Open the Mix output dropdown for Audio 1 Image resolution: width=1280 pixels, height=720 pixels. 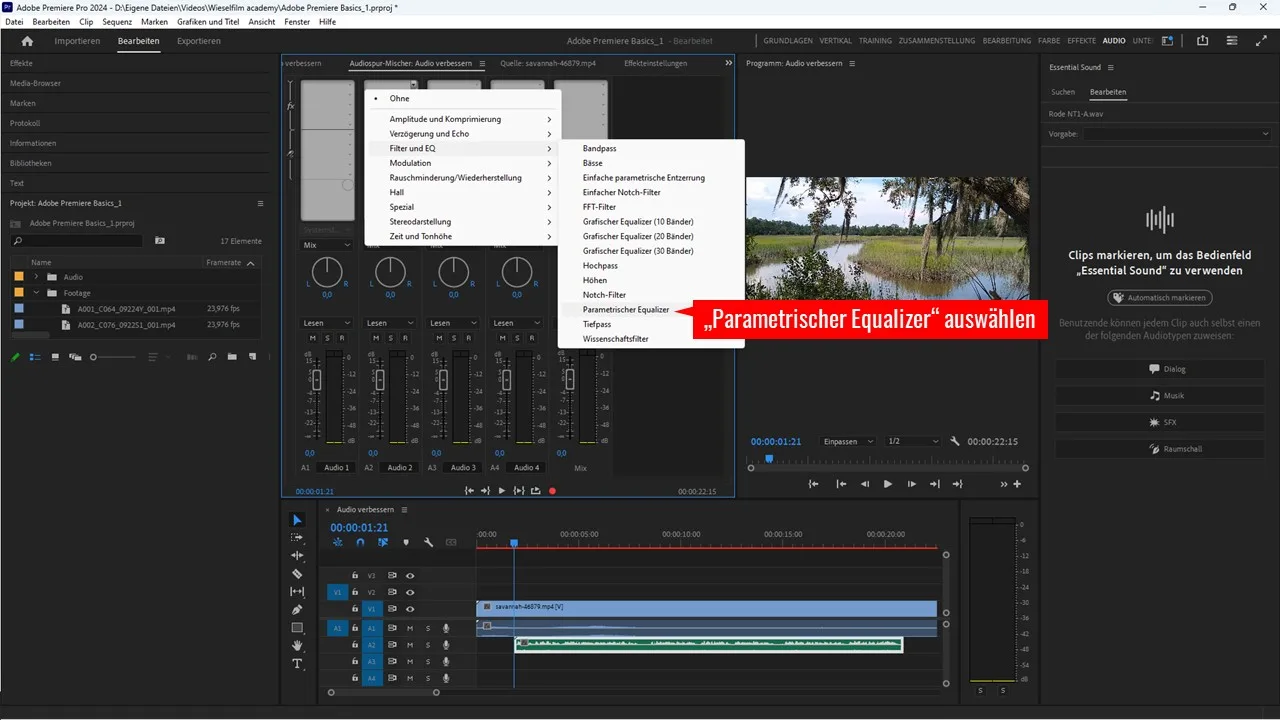tap(327, 245)
